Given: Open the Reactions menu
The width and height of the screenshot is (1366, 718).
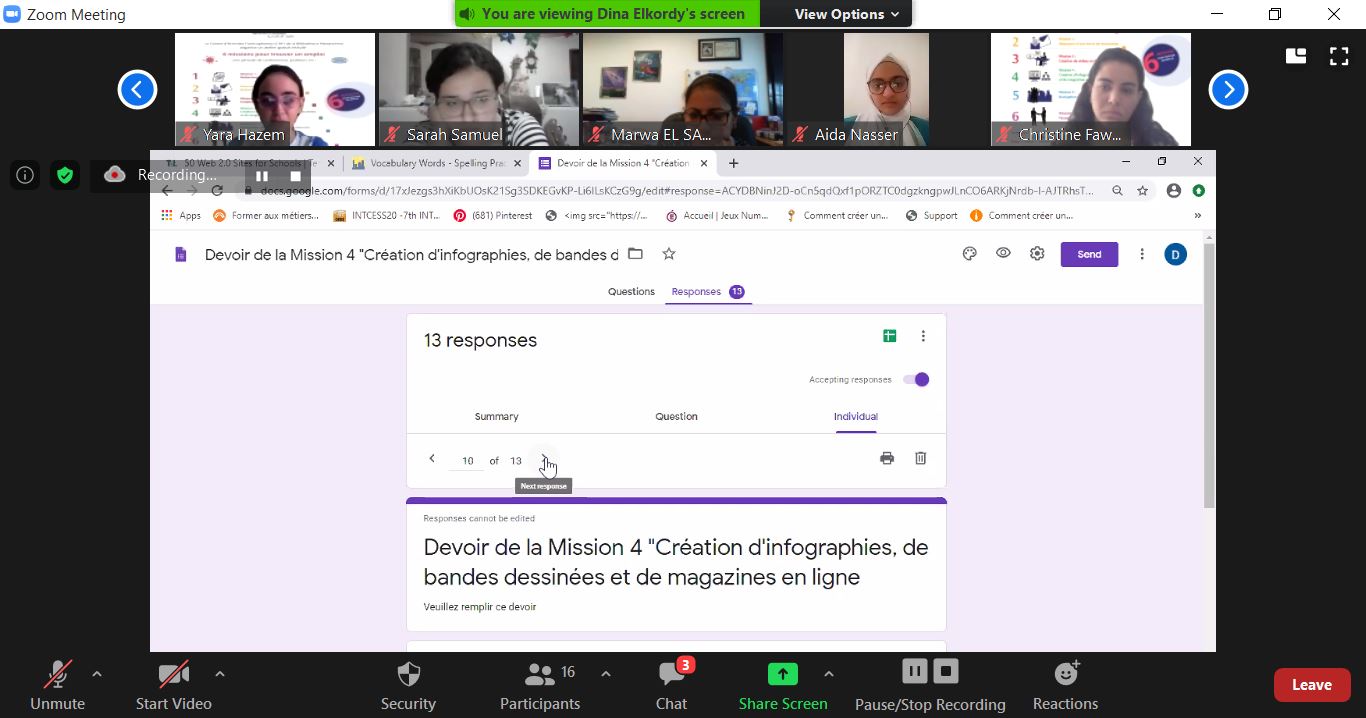Looking at the screenshot, I should point(1065,674).
